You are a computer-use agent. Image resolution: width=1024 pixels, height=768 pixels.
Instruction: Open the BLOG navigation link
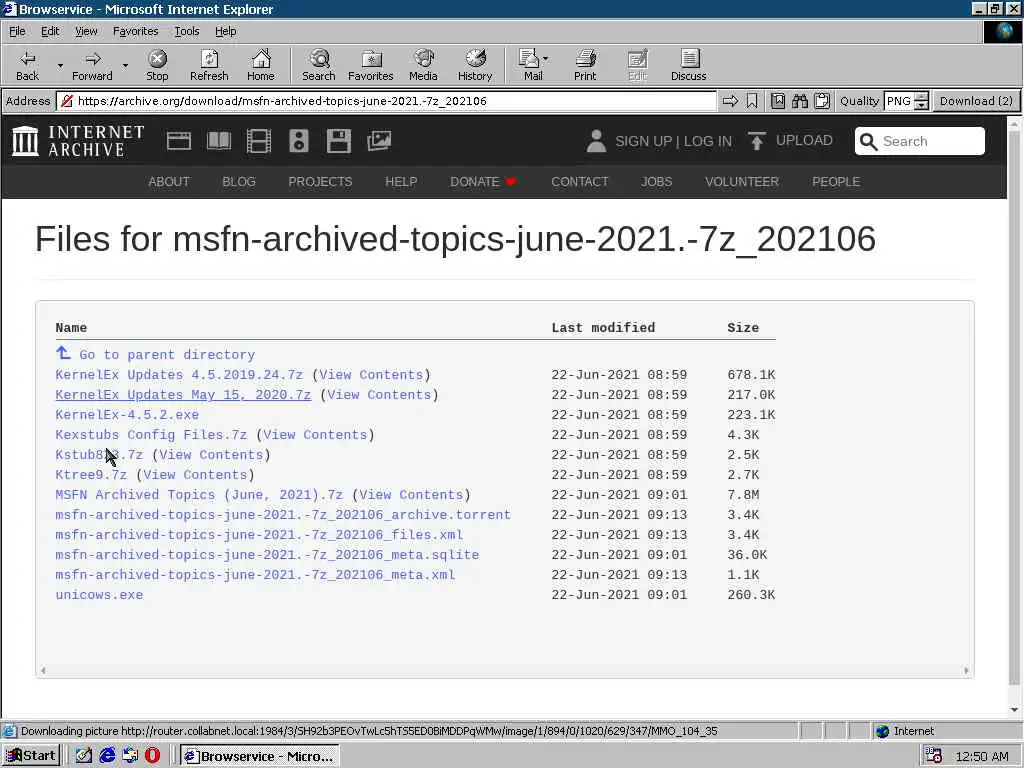pyautogui.click(x=239, y=182)
